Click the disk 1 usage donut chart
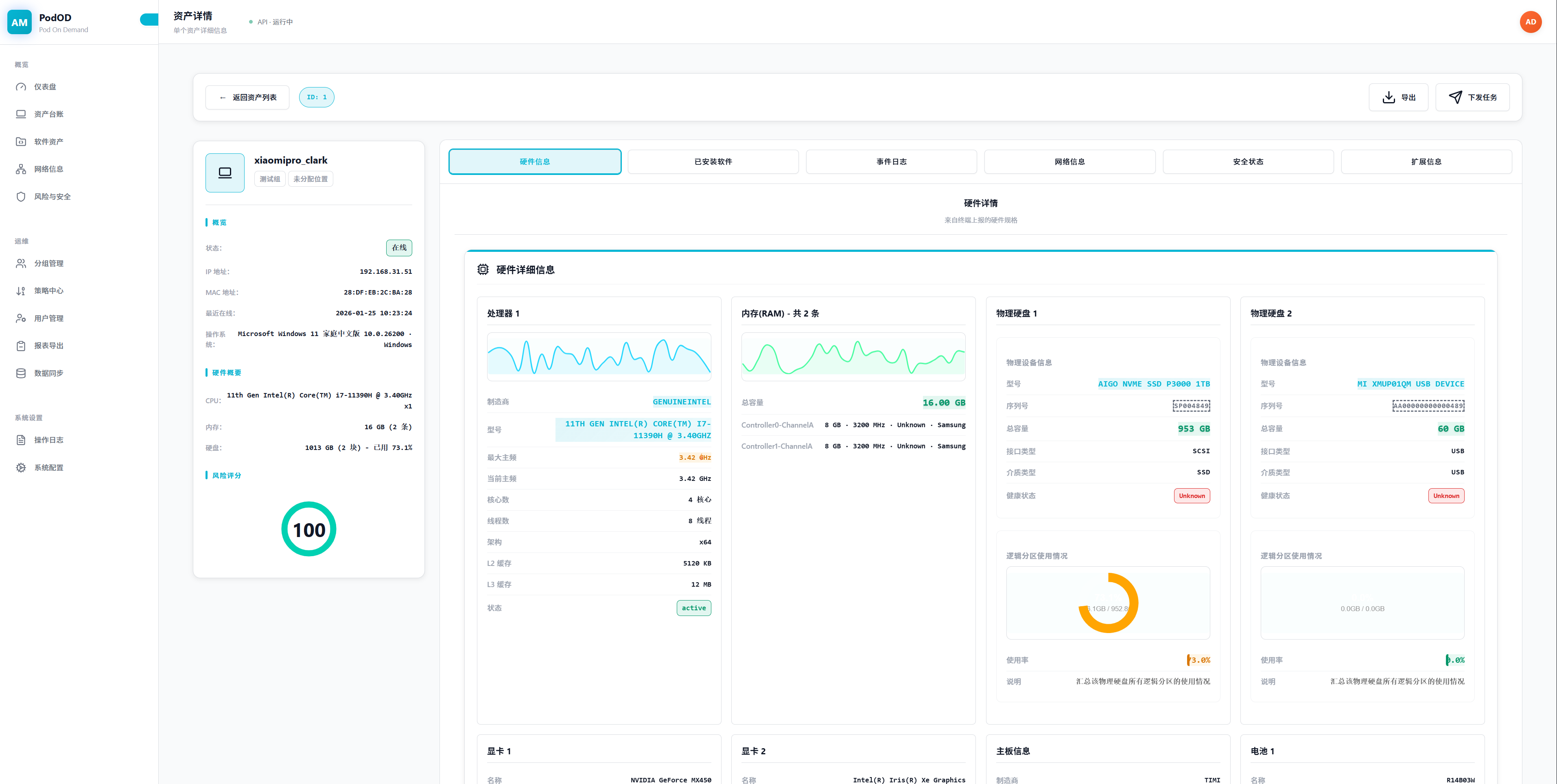The image size is (1557, 784). pos(1108,603)
